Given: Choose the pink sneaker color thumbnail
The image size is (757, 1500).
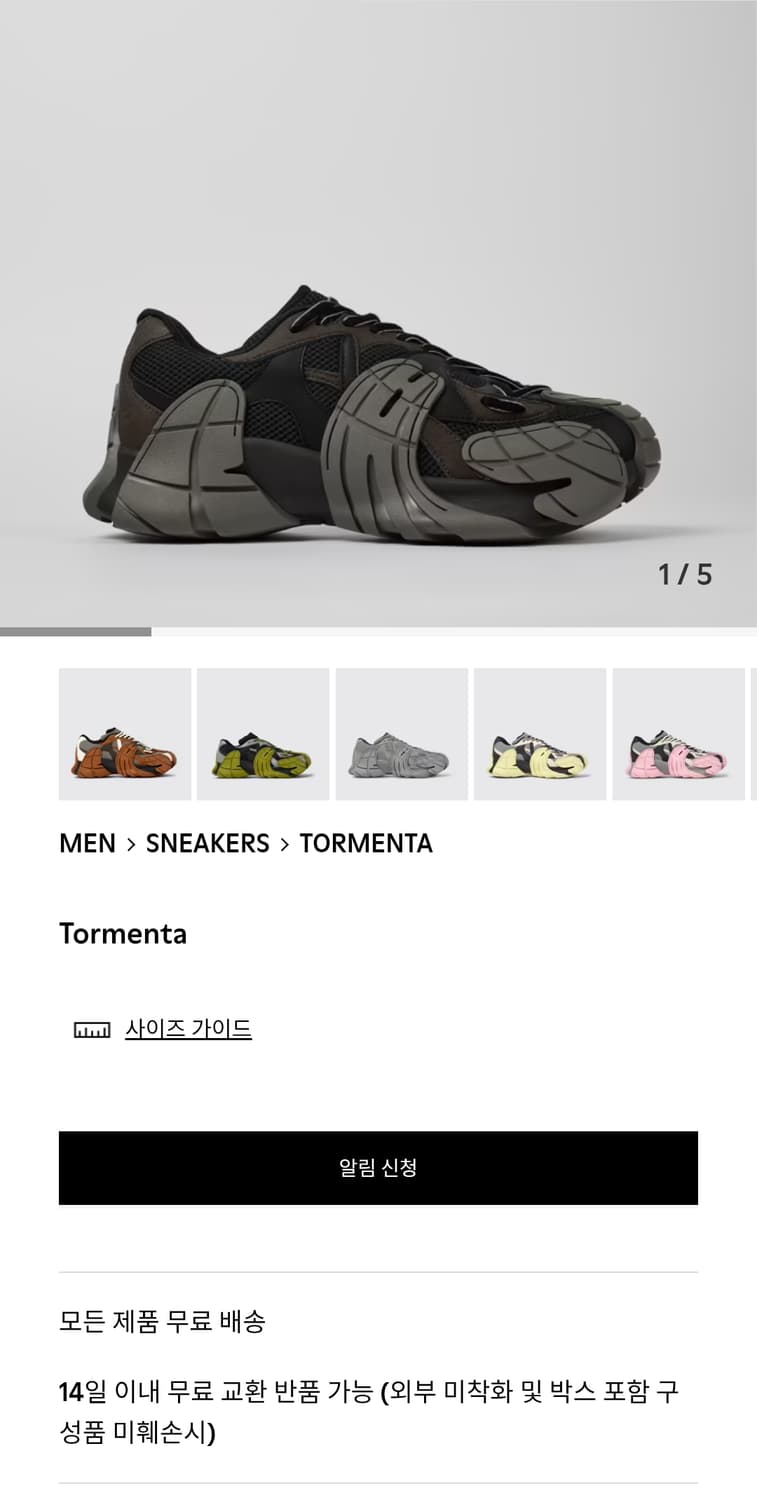Looking at the screenshot, I should click(x=679, y=734).
